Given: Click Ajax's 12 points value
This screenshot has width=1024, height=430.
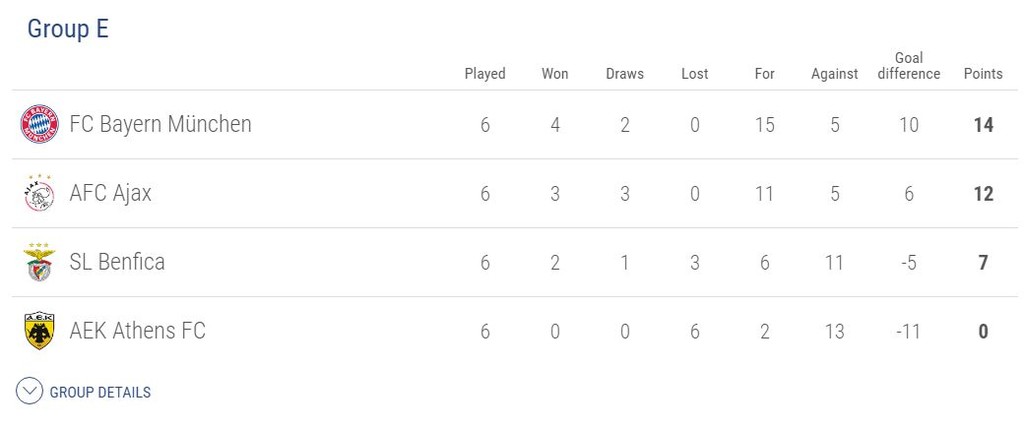Looking at the screenshot, I should tap(983, 194).
